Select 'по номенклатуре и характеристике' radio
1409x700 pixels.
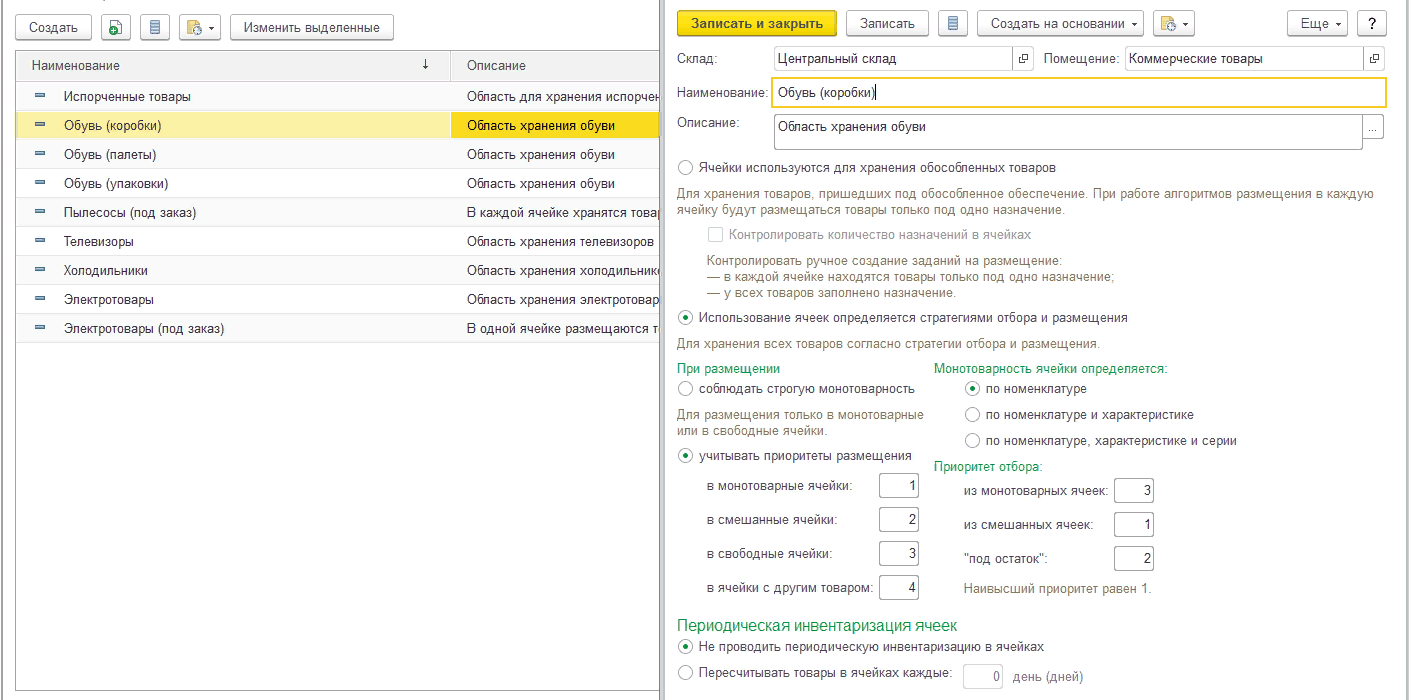click(x=972, y=415)
